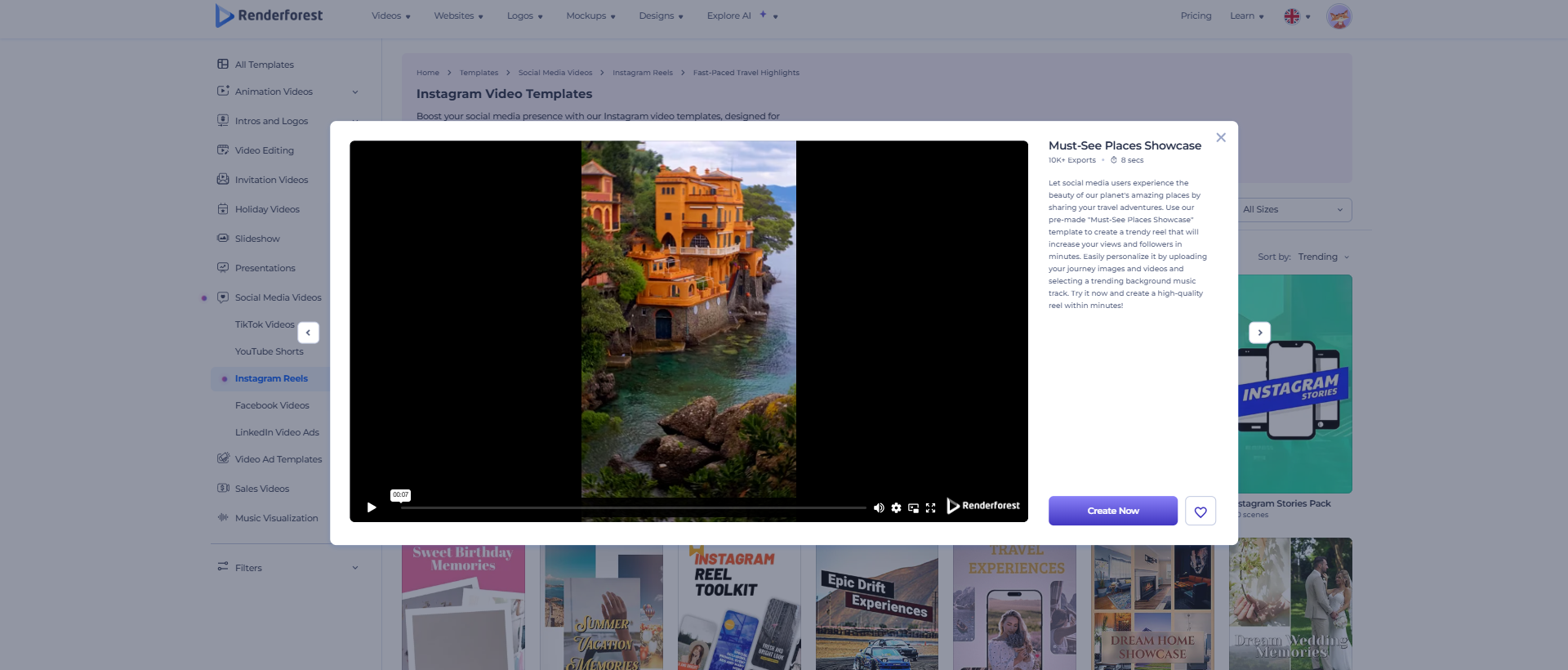Open the language selector flag dropdown

(1296, 16)
